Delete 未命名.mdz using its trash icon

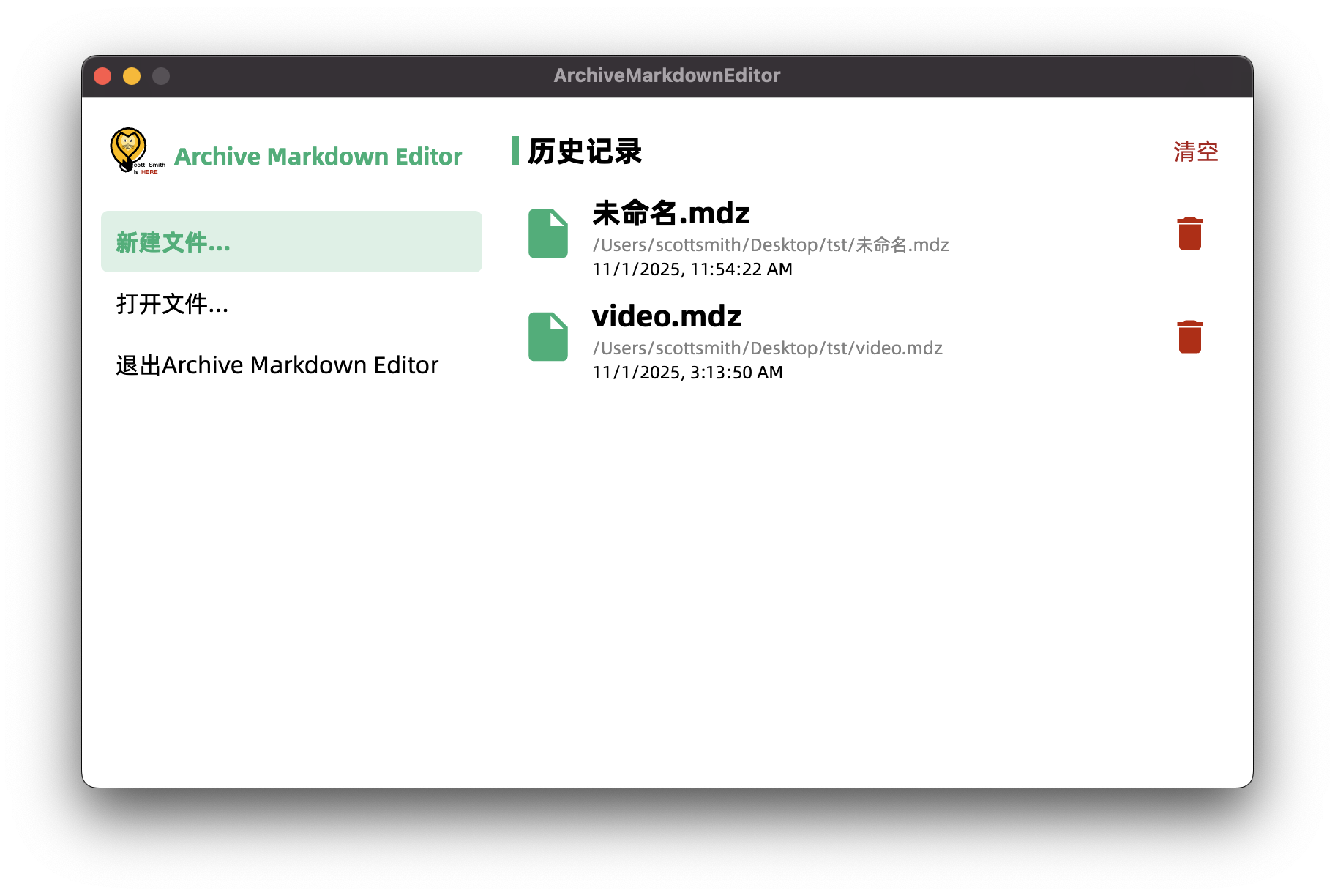click(x=1189, y=233)
